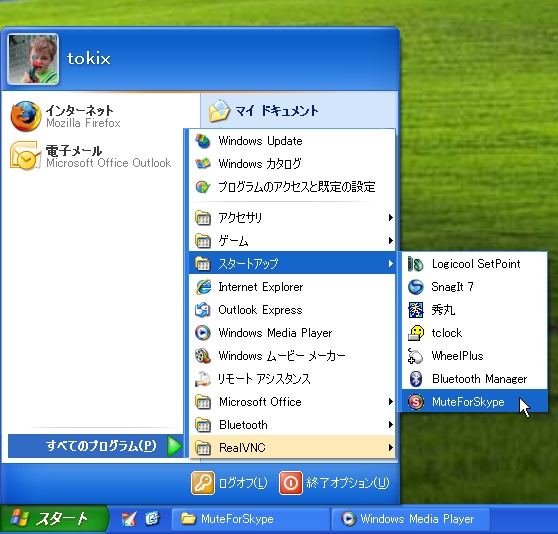Open the スタートアップ menu entry
This screenshot has height=534, width=558.
click(292, 264)
